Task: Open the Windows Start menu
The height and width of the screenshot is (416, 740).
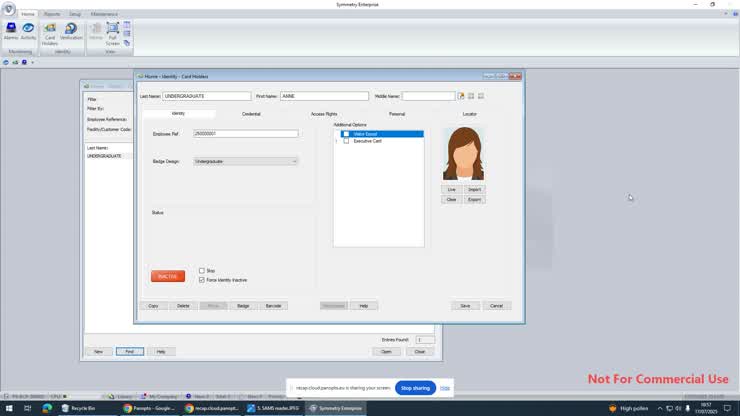Action: point(9,408)
